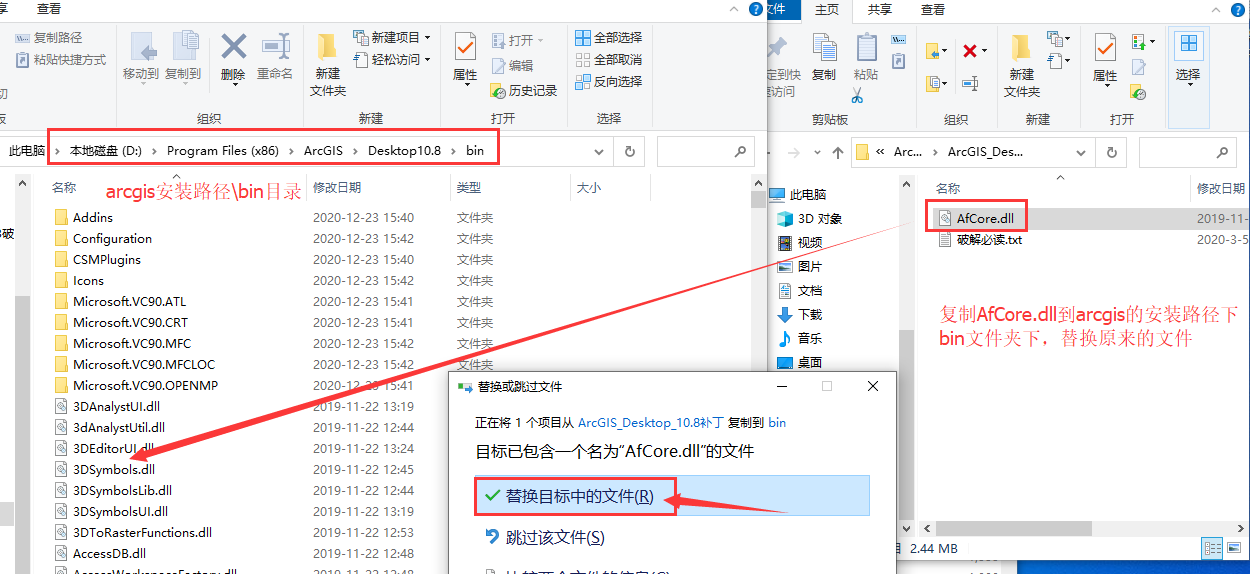Switch to details view in patch window
Image resolution: width=1250 pixels, height=574 pixels.
[x=1211, y=548]
